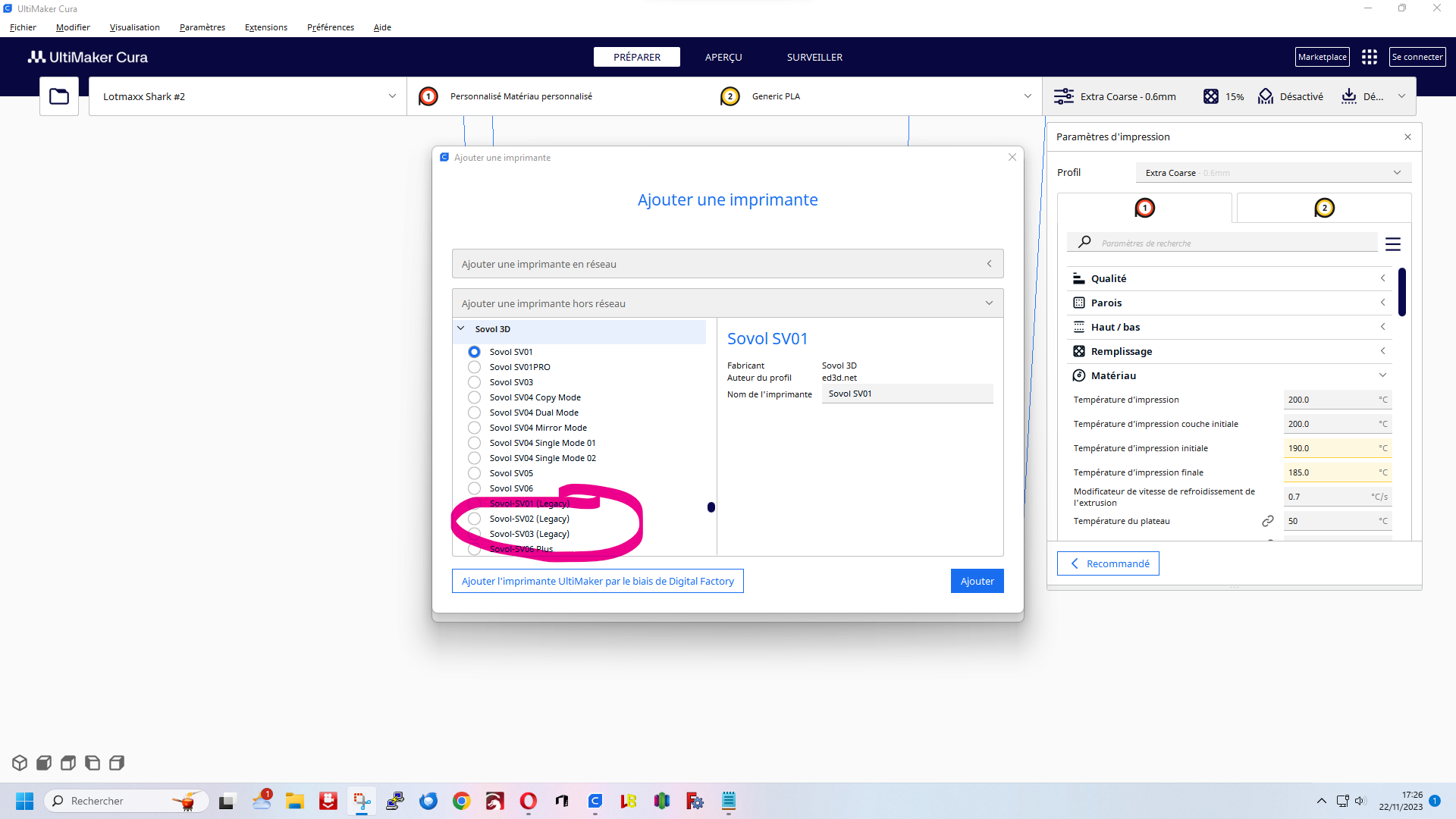Click the print settings sliders icon
The width and height of the screenshot is (1456, 819).
[x=1063, y=96]
